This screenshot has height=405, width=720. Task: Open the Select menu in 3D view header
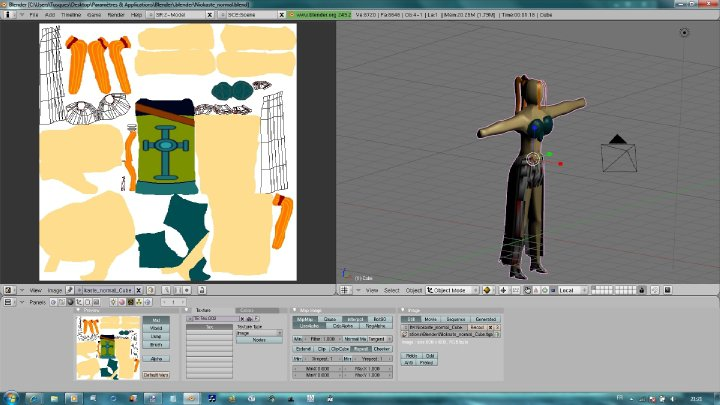click(392, 290)
